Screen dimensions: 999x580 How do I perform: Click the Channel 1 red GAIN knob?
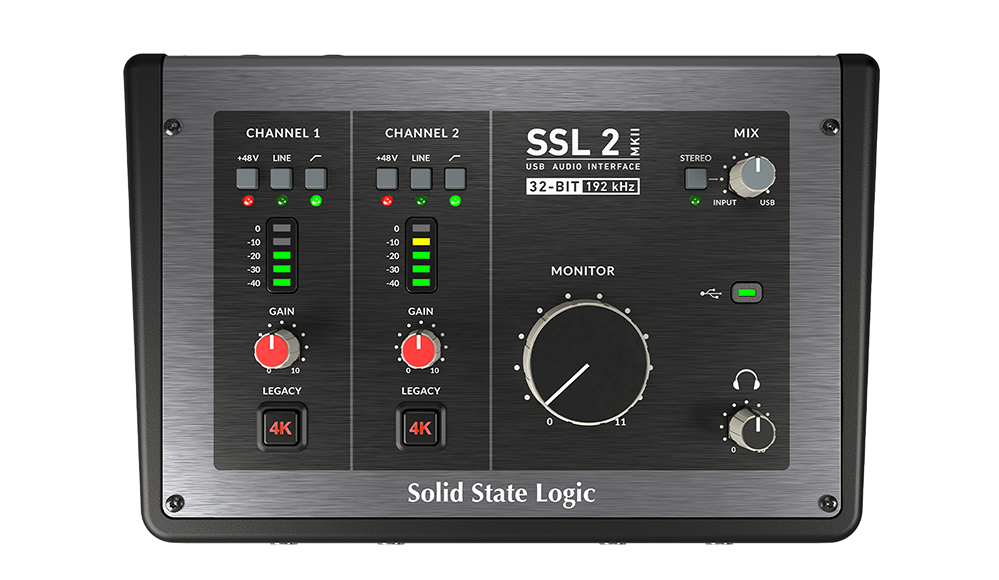tap(277, 349)
